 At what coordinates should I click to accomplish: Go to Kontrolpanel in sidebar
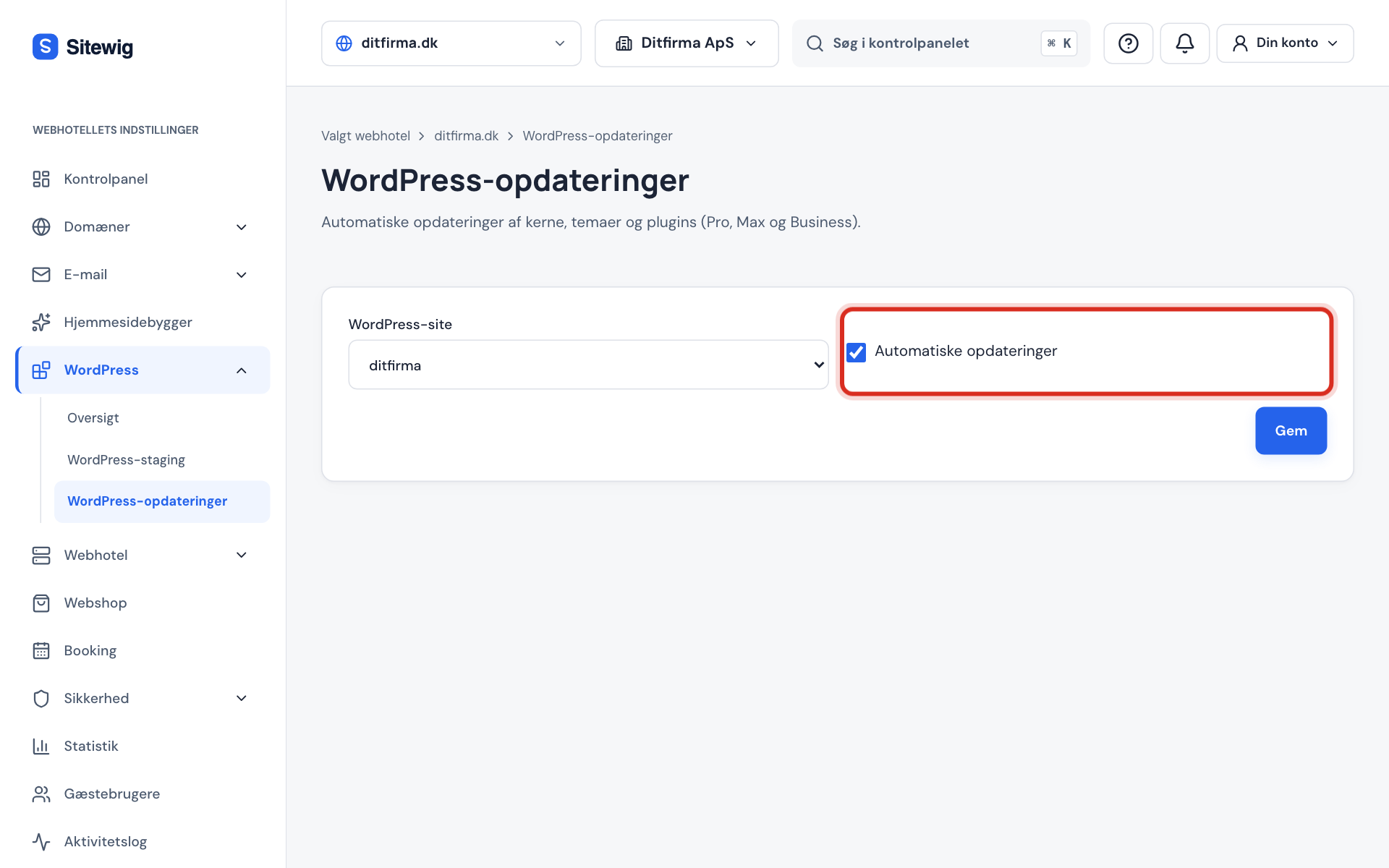pyautogui.click(x=143, y=179)
